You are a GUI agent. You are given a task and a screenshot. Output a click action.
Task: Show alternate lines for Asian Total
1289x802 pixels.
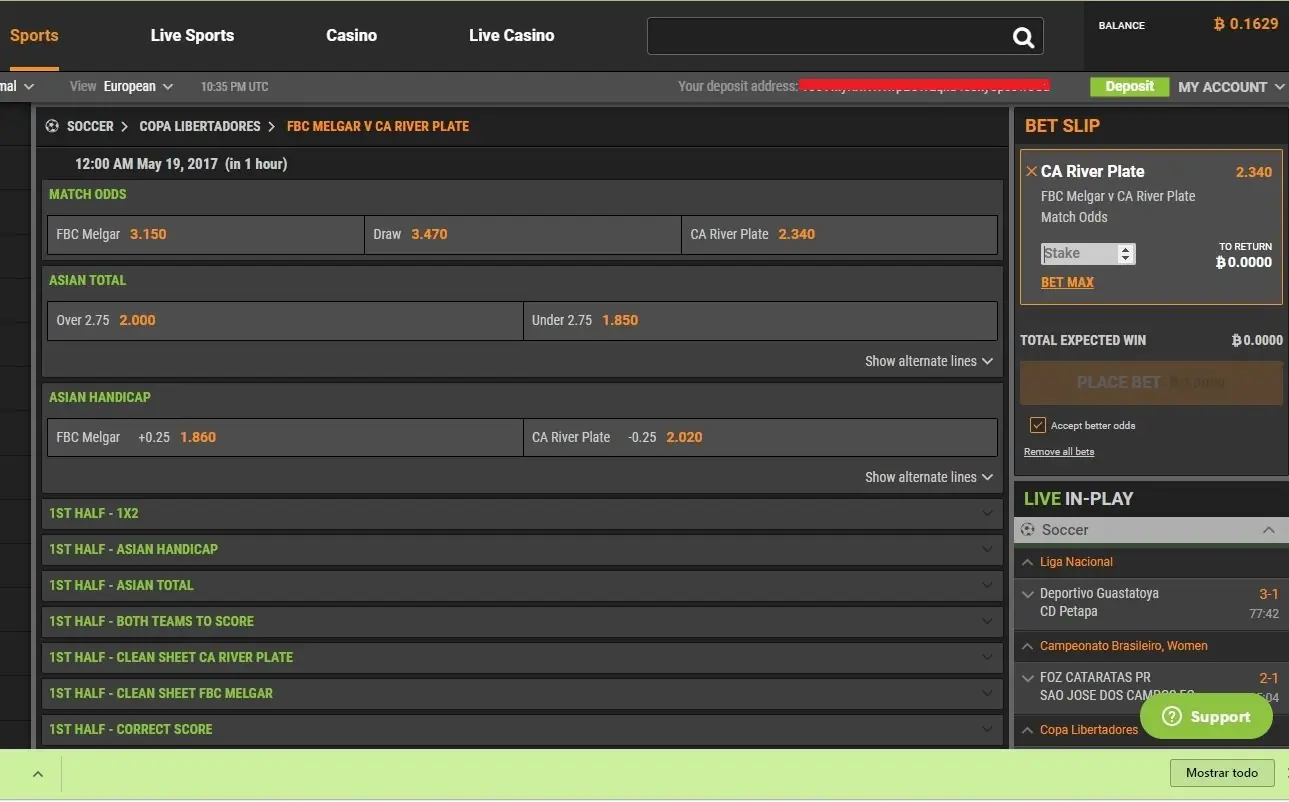pyautogui.click(x=927, y=361)
